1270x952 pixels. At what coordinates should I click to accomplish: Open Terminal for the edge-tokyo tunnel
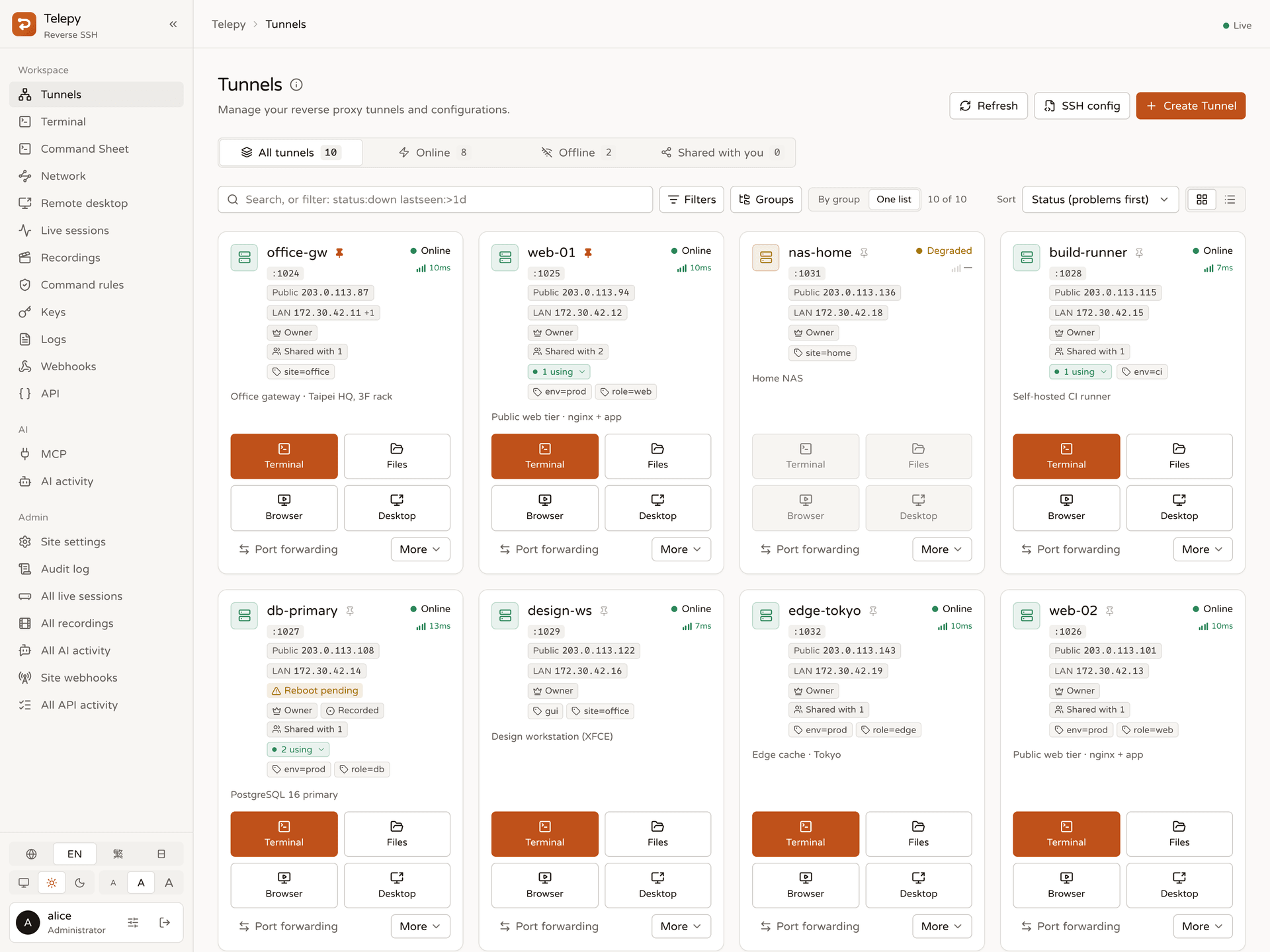[x=806, y=834]
